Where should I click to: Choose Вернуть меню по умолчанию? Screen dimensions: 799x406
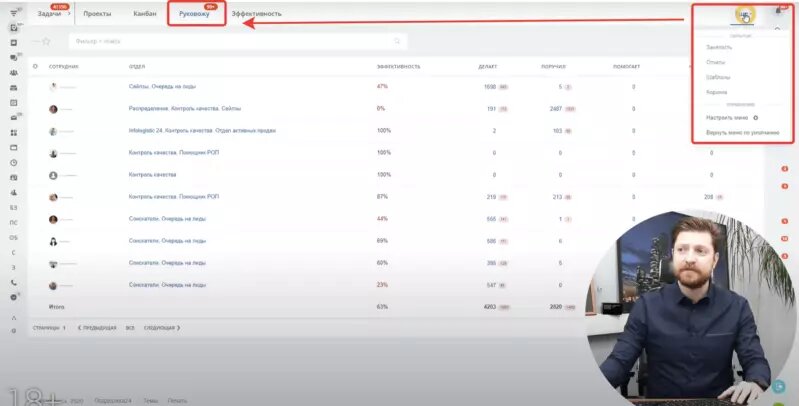[742, 133]
